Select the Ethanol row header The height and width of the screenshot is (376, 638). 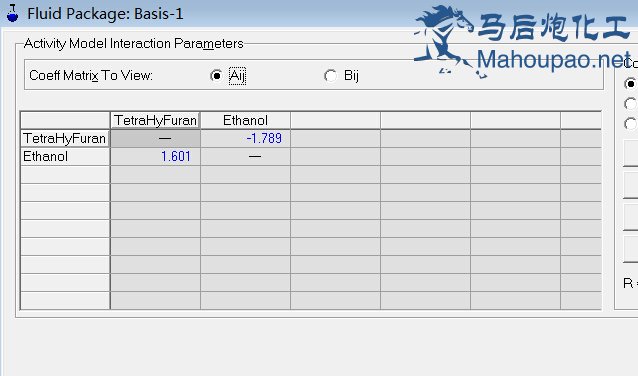(x=65, y=156)
